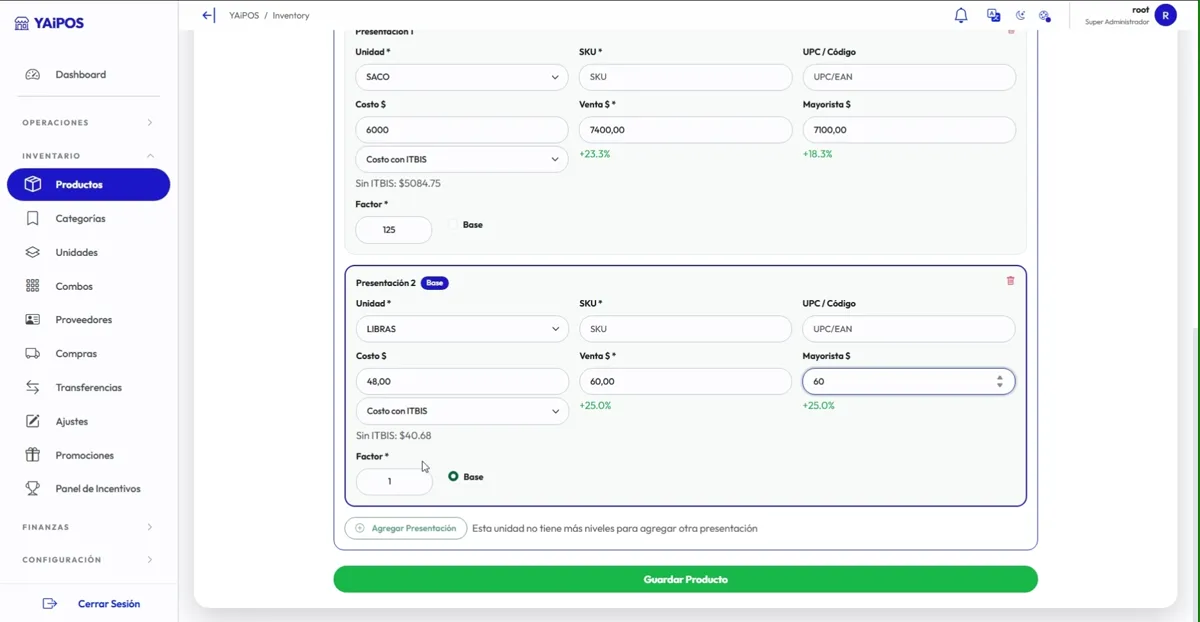Click the Panel de Incentivos trophy icon
This screenshot has height=622, width=1200.
click(33, 489)
